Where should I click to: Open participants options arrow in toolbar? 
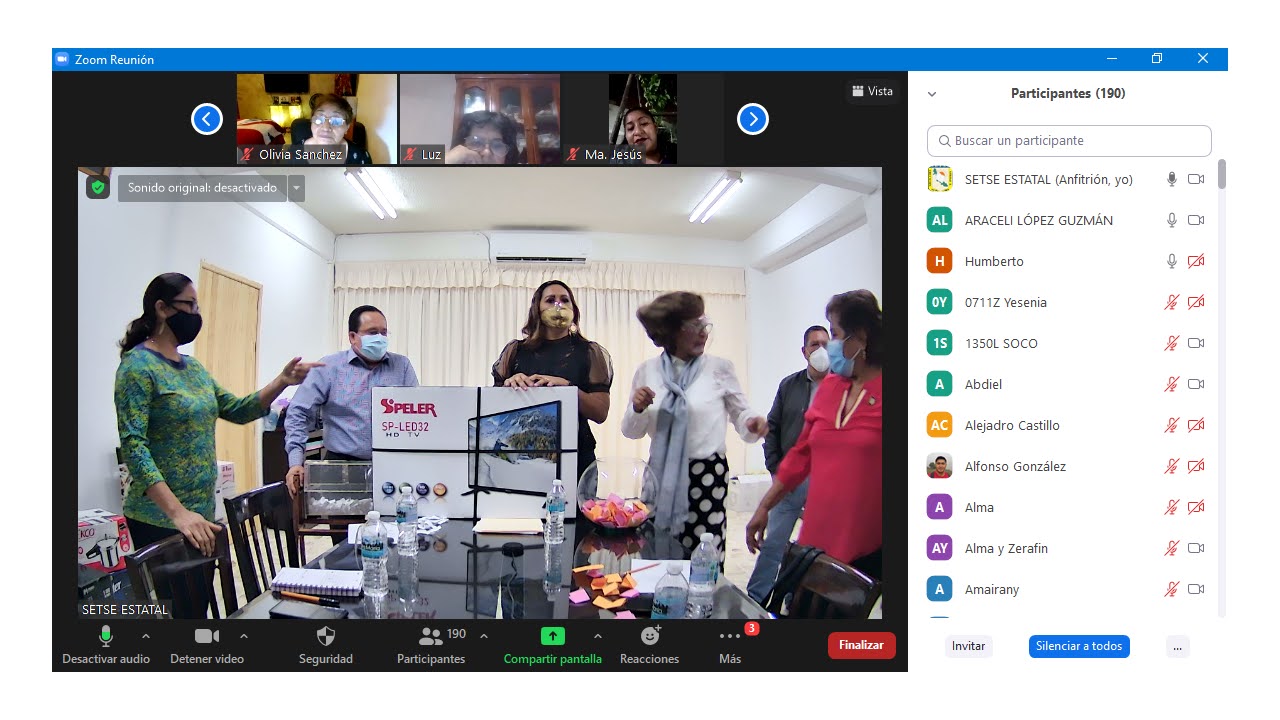coord(484,636)
